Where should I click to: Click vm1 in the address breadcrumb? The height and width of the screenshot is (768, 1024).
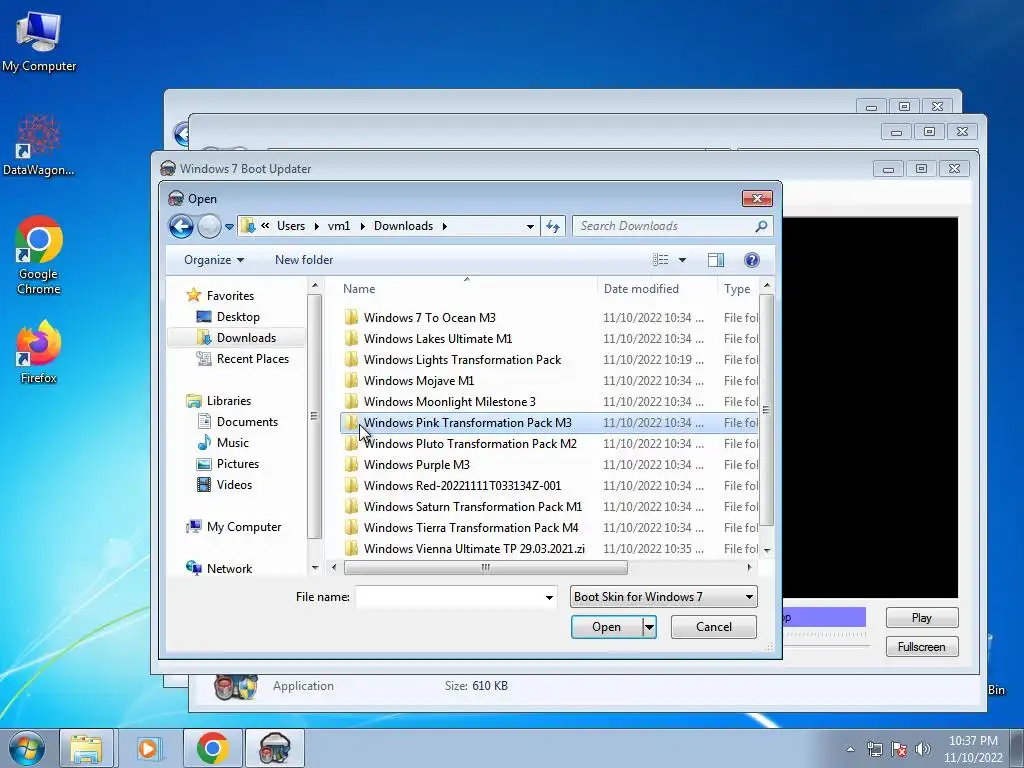[338, 226]
